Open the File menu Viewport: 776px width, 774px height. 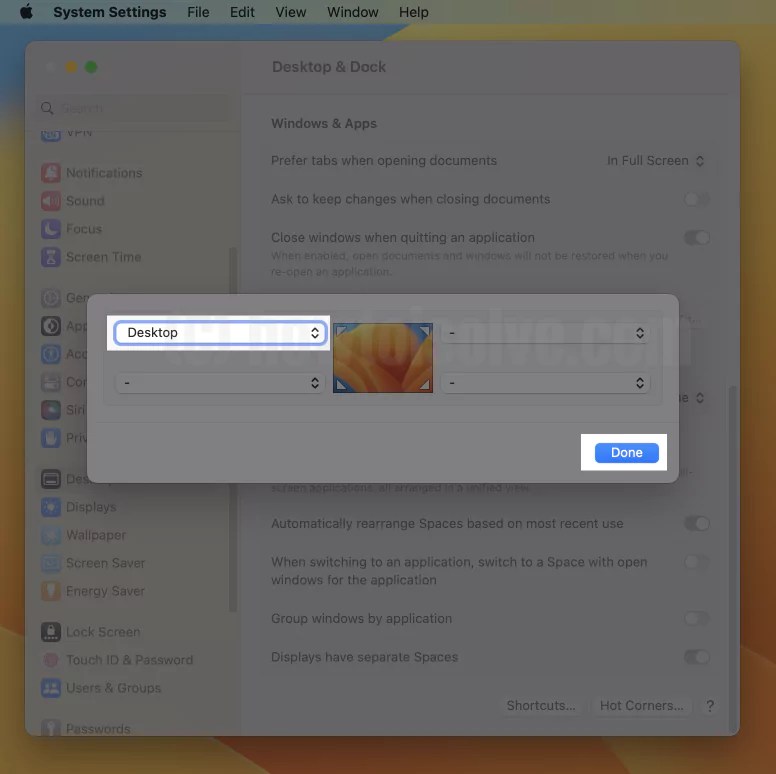[x=198, y=12]
